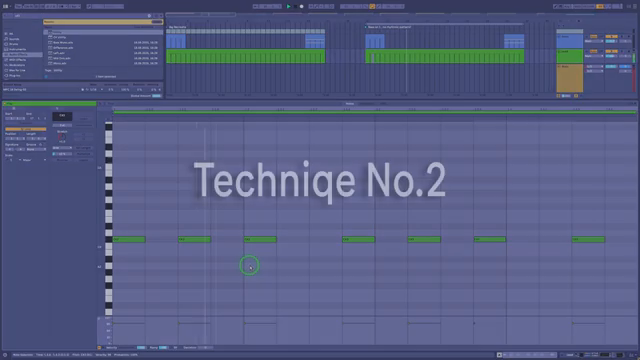Select the first green bass clip in arrangement
Screen dimensions: 640x360
(x=246, y=56)
